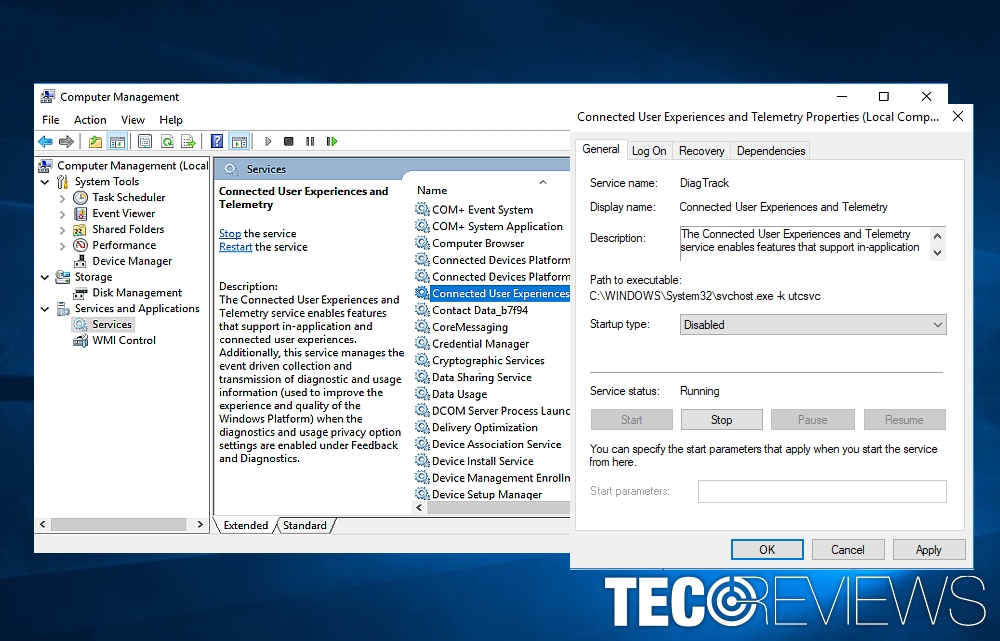Open Help from the question mark icon
Viewport: 1000px width, 641px height.
point(217,142)
